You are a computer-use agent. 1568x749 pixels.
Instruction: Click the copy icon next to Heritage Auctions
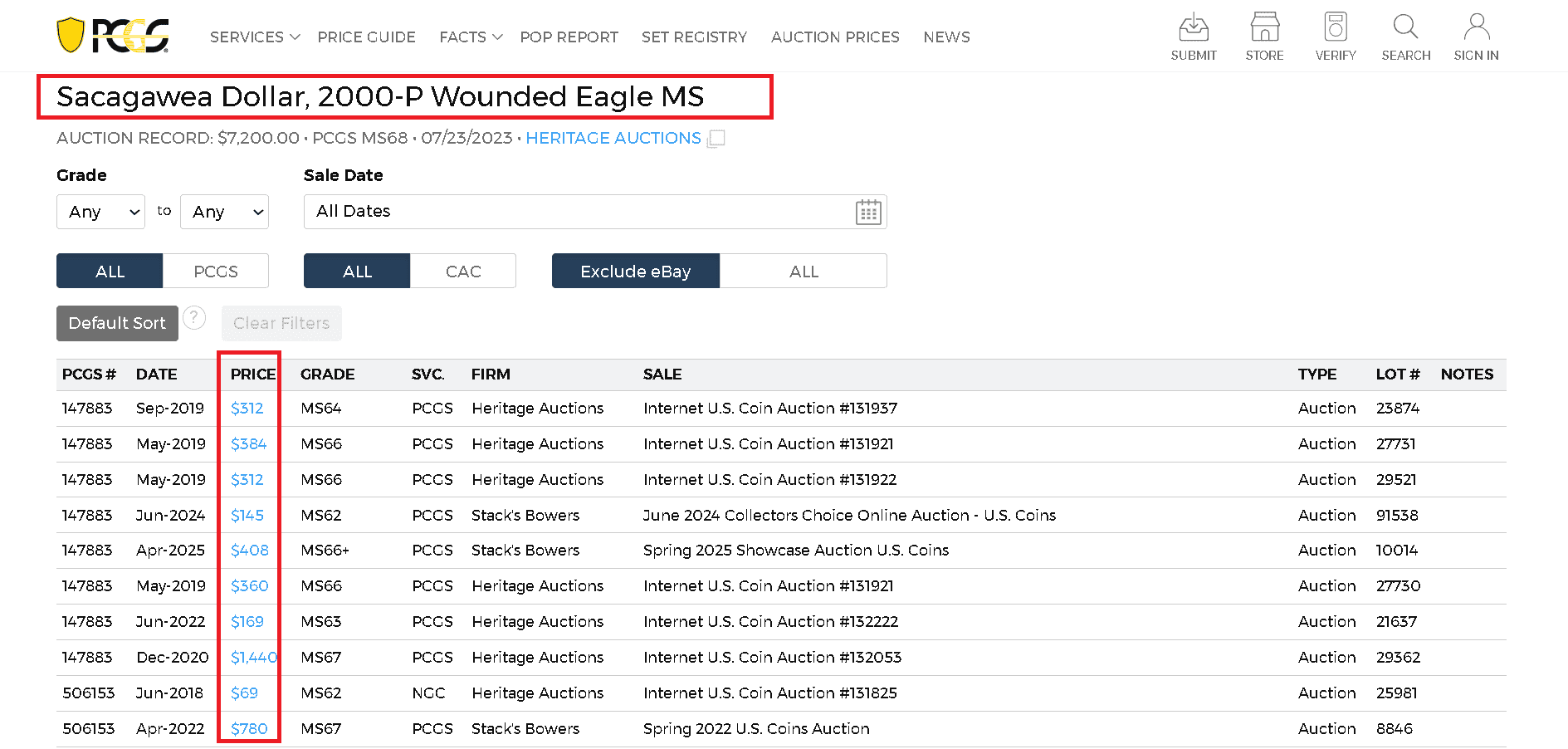point(716,138)
